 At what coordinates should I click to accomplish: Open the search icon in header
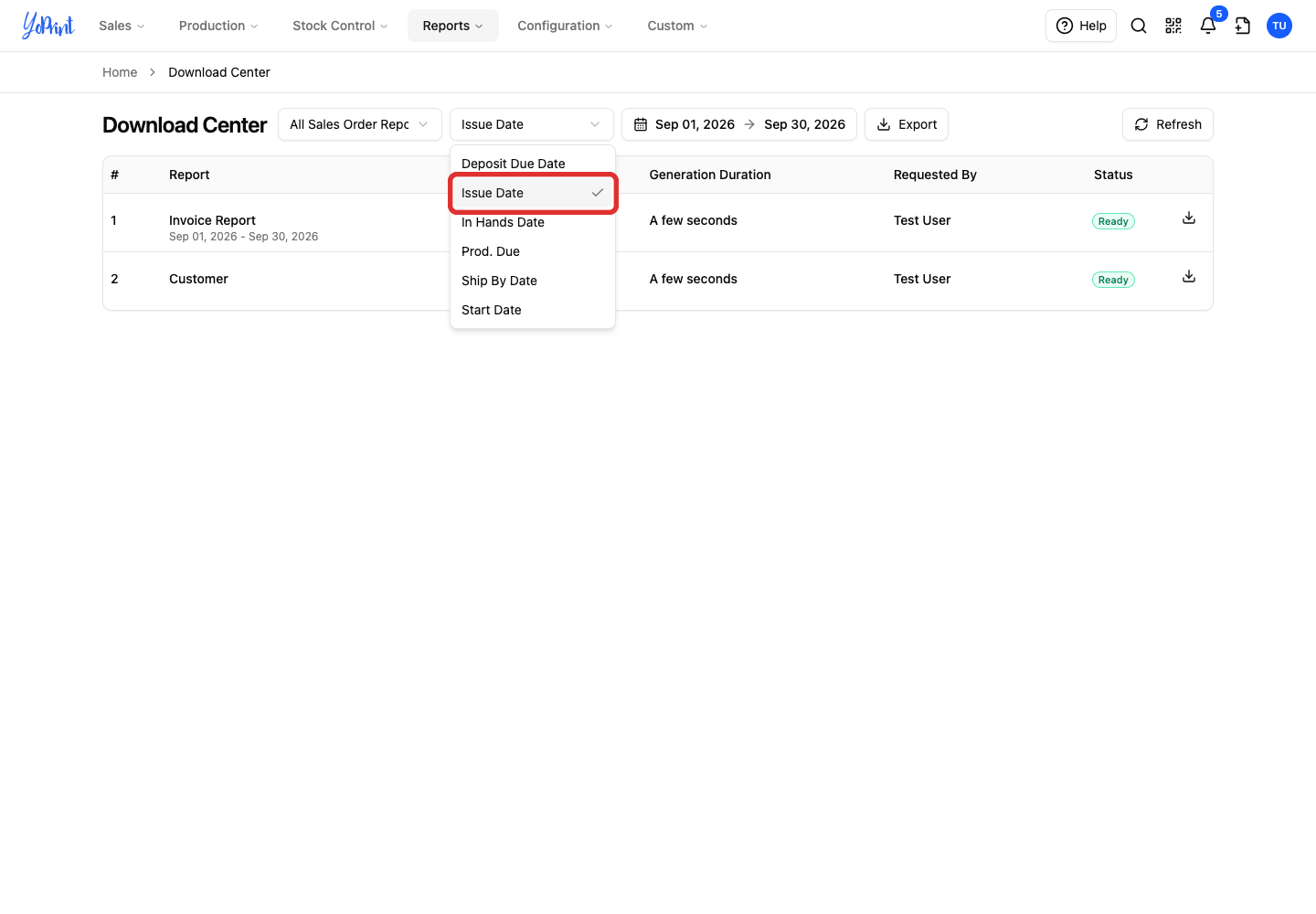1139,26
